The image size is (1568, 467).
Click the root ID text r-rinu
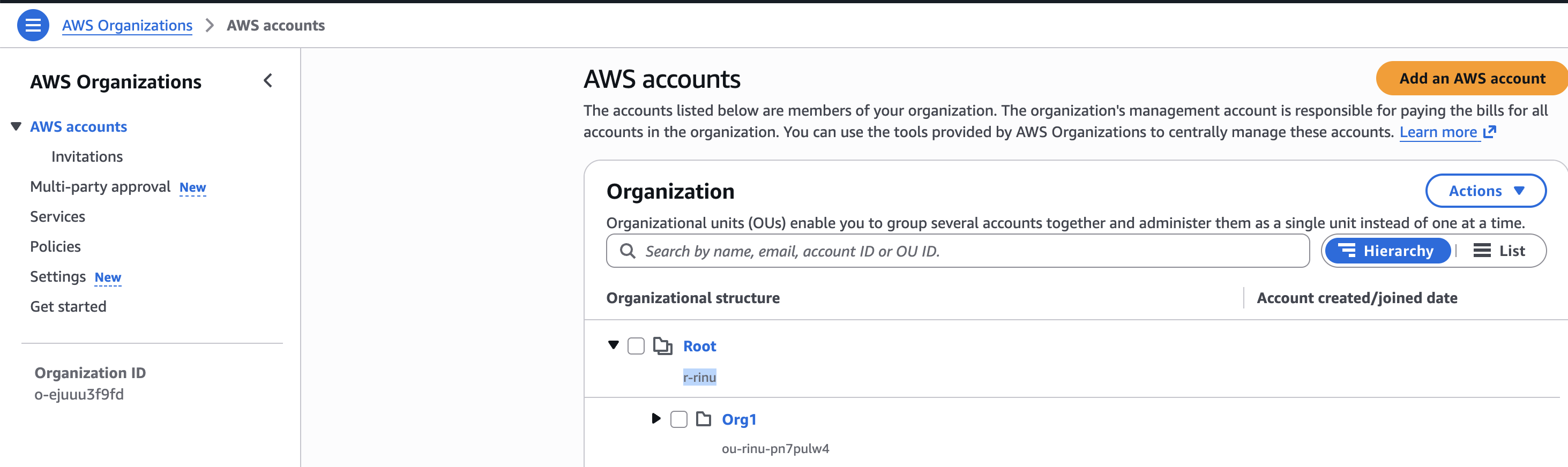(699, 377)
